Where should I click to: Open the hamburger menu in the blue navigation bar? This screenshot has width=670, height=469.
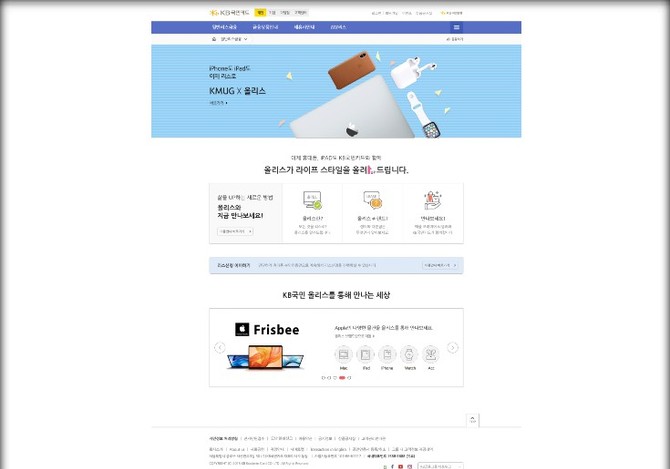pos(456,27)
